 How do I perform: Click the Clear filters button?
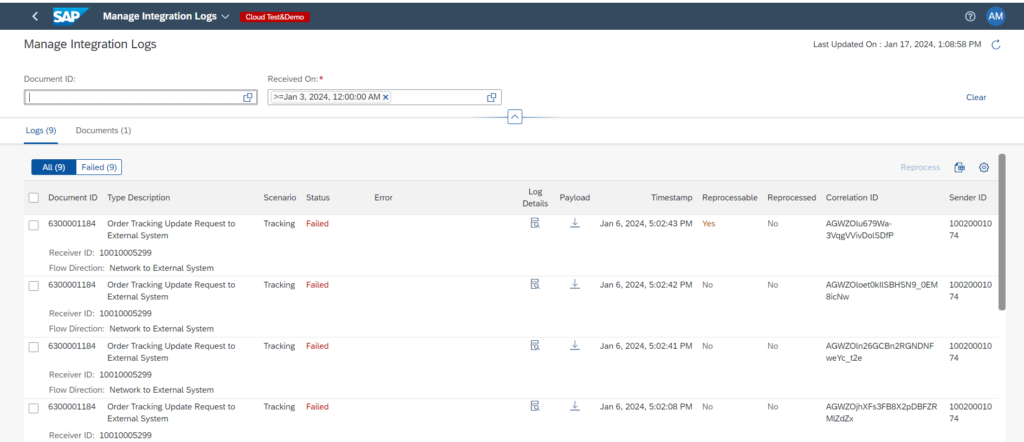[976, 97]
